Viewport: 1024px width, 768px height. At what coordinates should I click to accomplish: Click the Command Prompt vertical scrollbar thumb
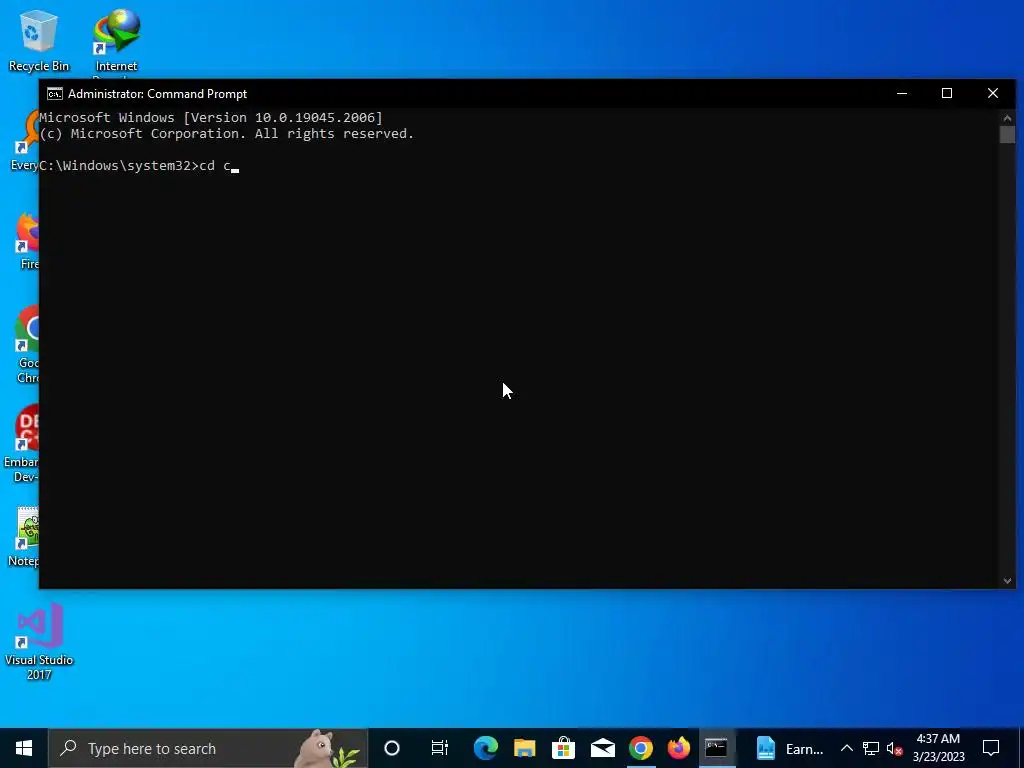click(x=1007, y=135)
